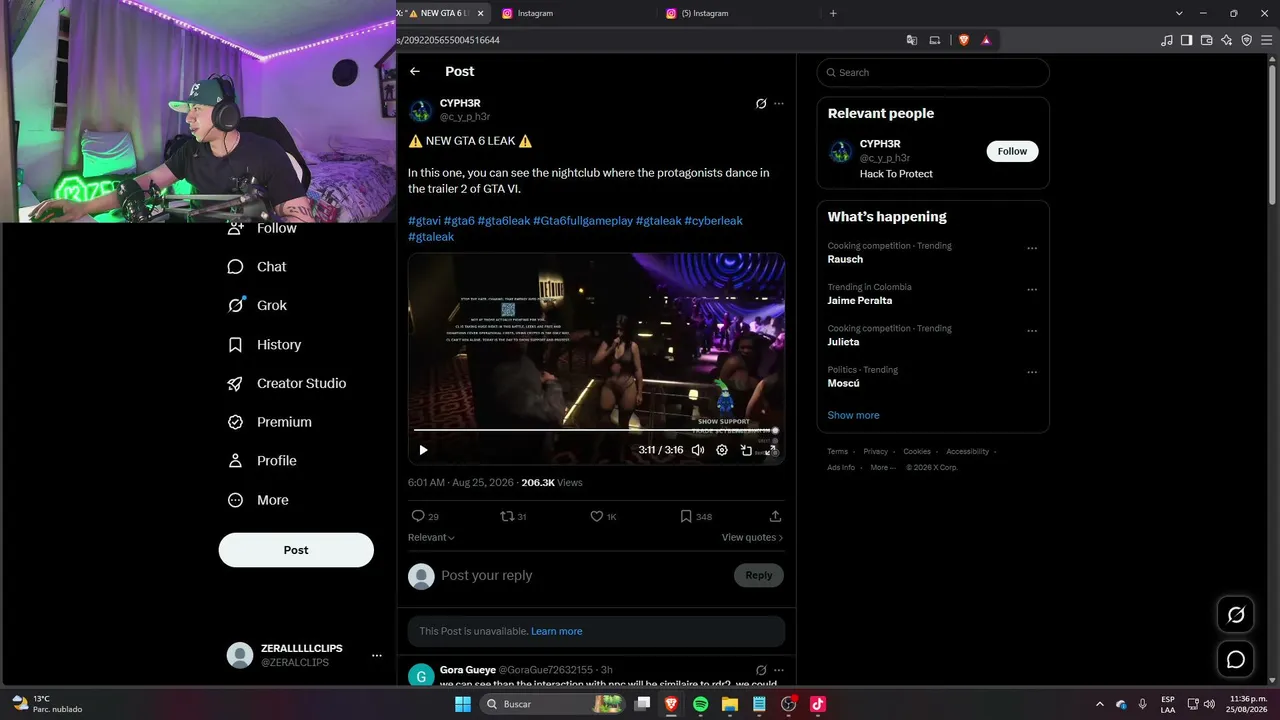Viewport: 1280px width, 720px height.
Task: Open more options for Rausch trend
Action: pos(1032,249)
